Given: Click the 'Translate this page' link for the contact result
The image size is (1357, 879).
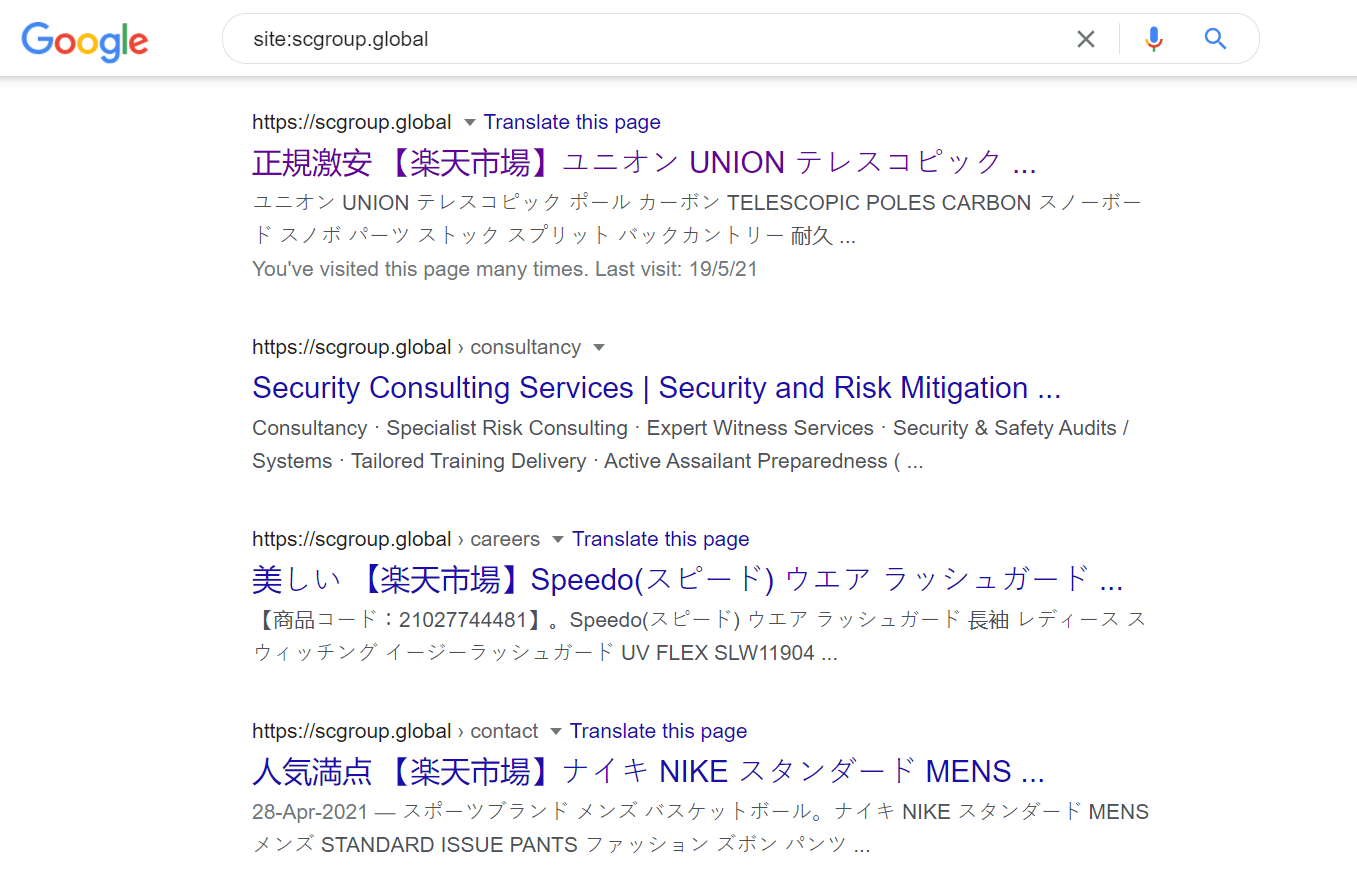Looking at the screenshot, I should 658,731.
